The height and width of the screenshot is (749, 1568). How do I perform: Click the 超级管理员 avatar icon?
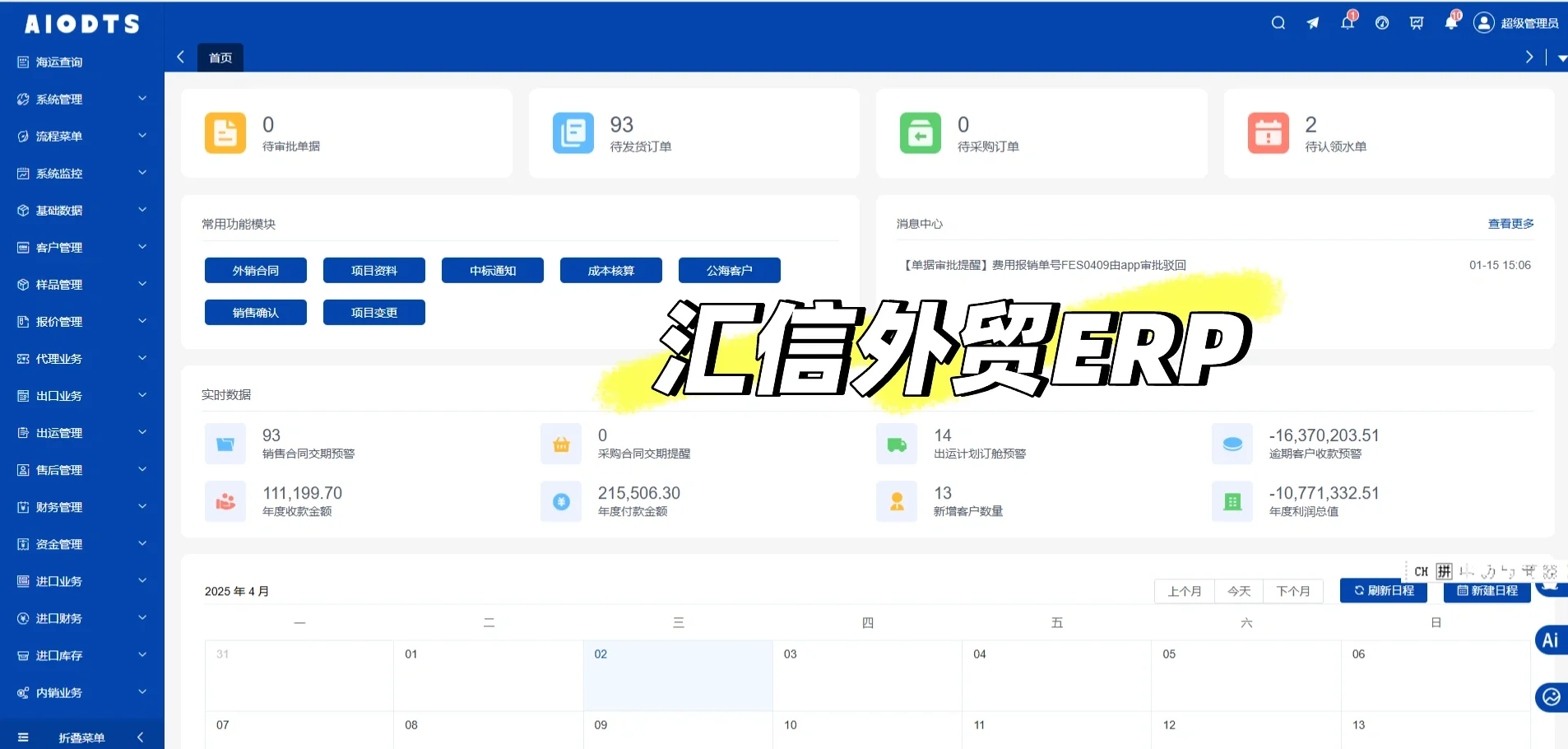1483,22
